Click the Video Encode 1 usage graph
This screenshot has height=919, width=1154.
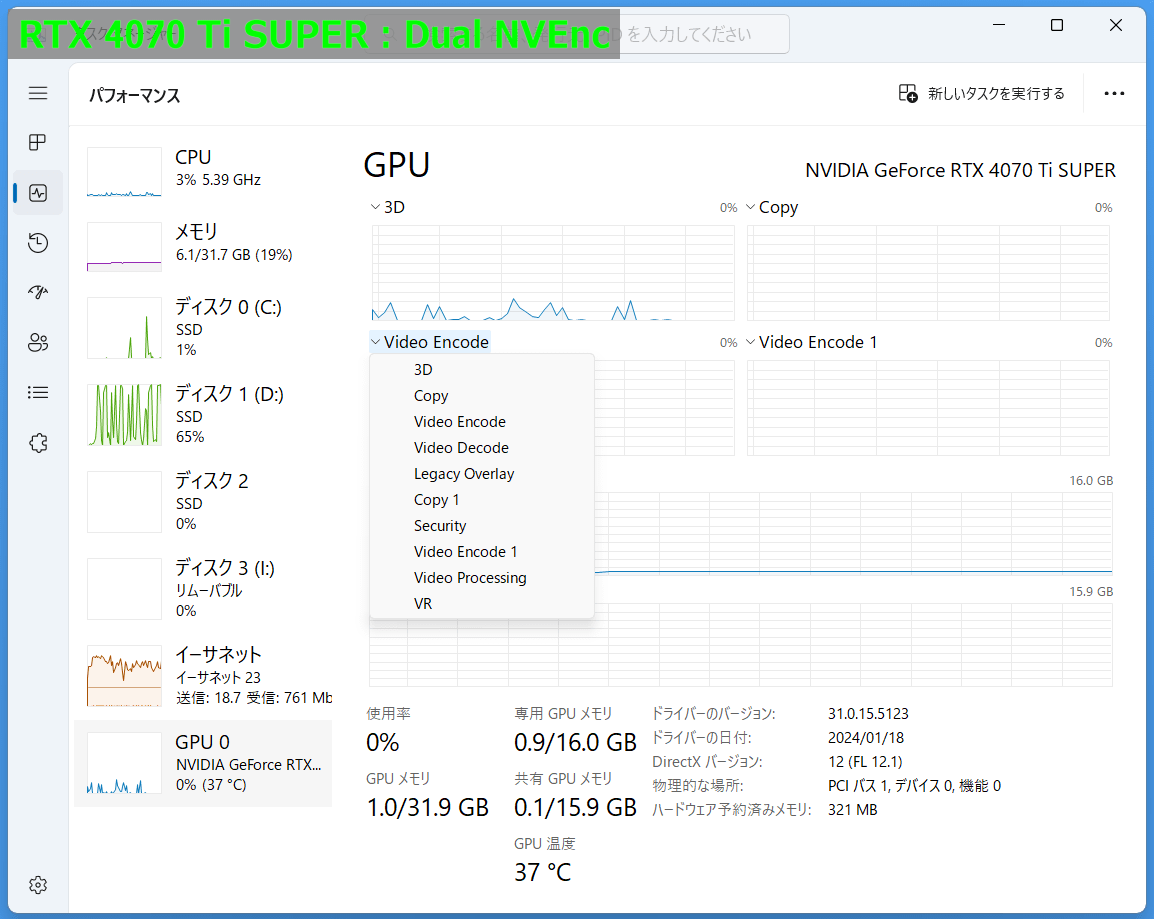point(928,408)
